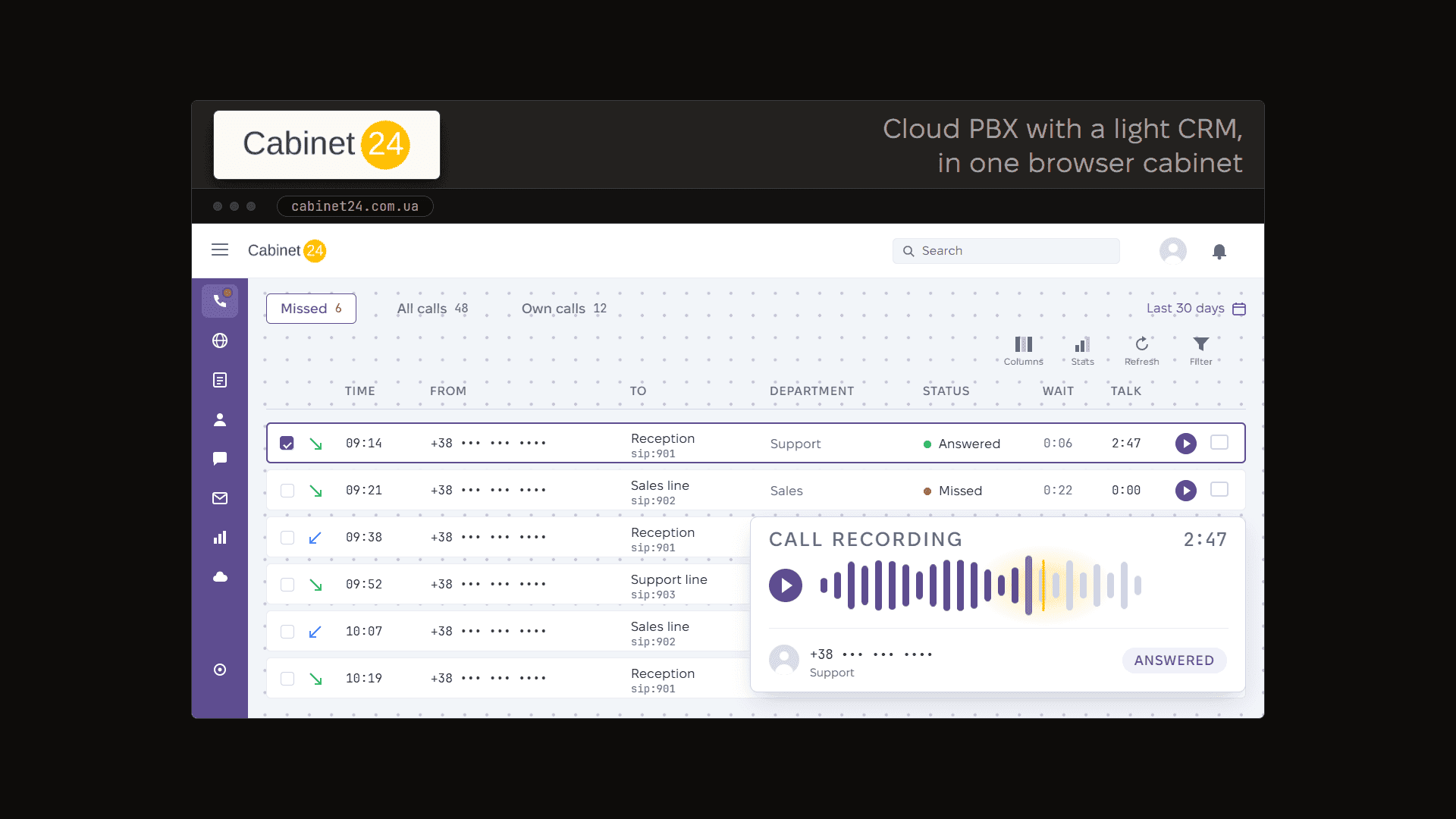
Task: Tick the right-side box on the Answered row
Action: [1219, 442]
